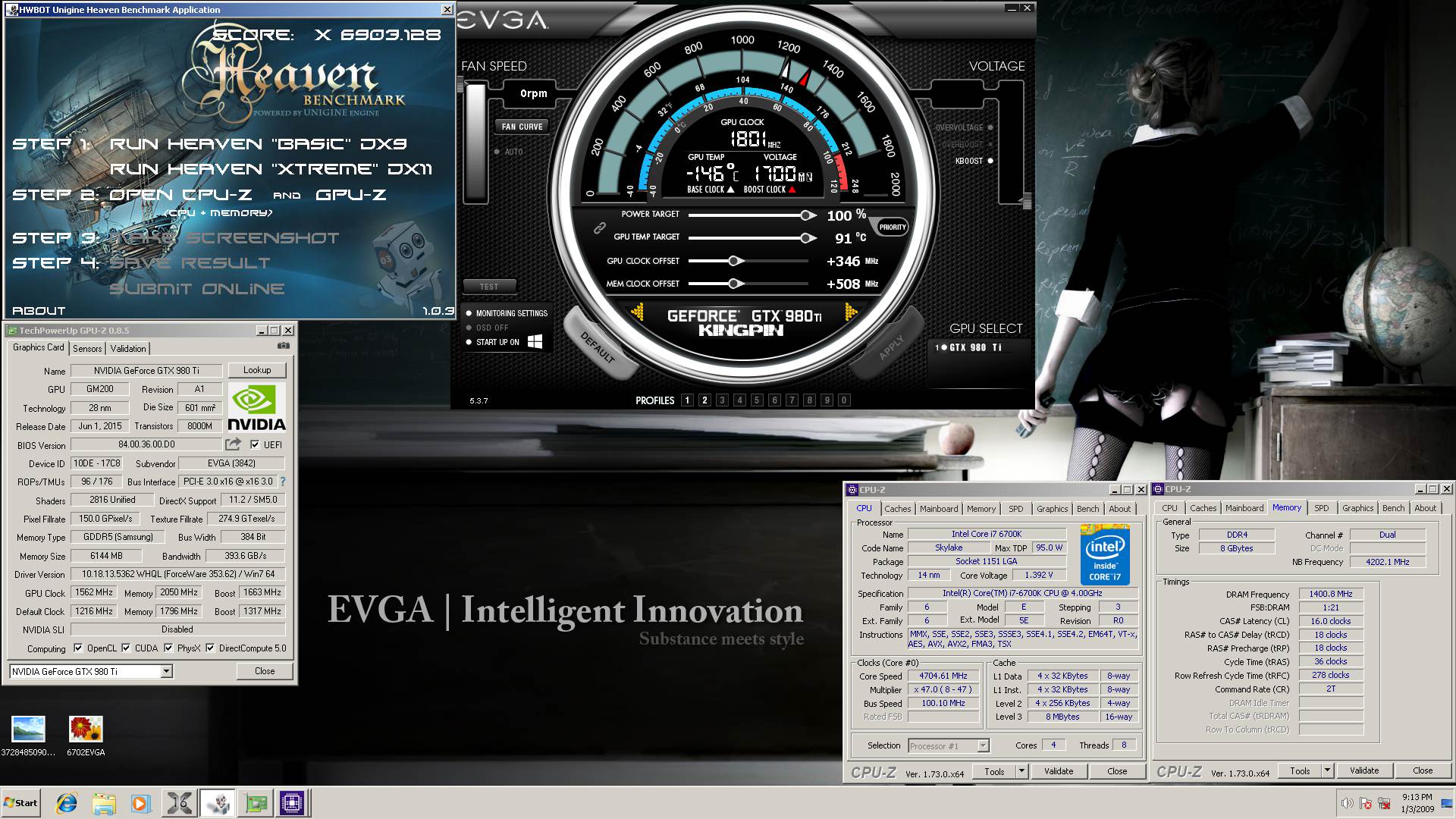
Task: Click the Intel Core i7 logo in CPU-Z
Action: click(x=1105, y=555)
